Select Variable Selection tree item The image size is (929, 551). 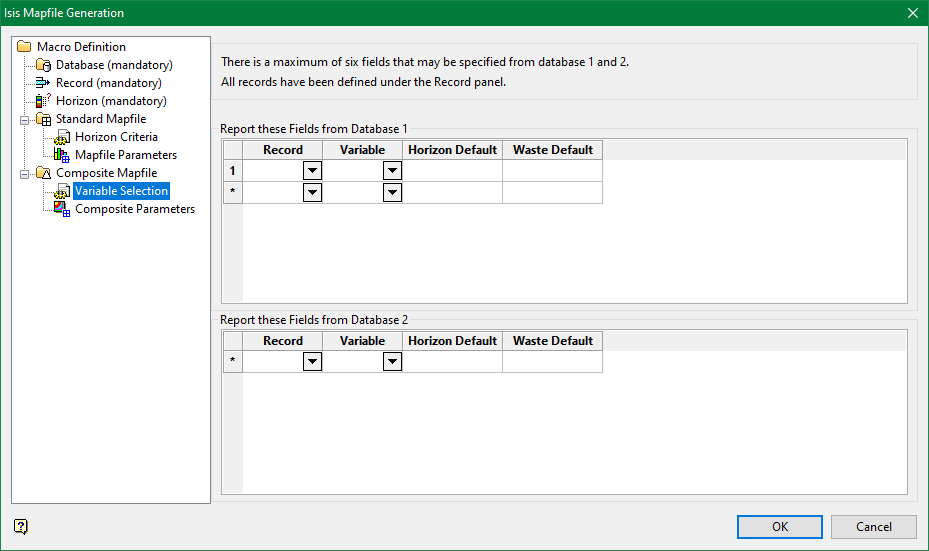pyautogui.click(x=121, y=191)
